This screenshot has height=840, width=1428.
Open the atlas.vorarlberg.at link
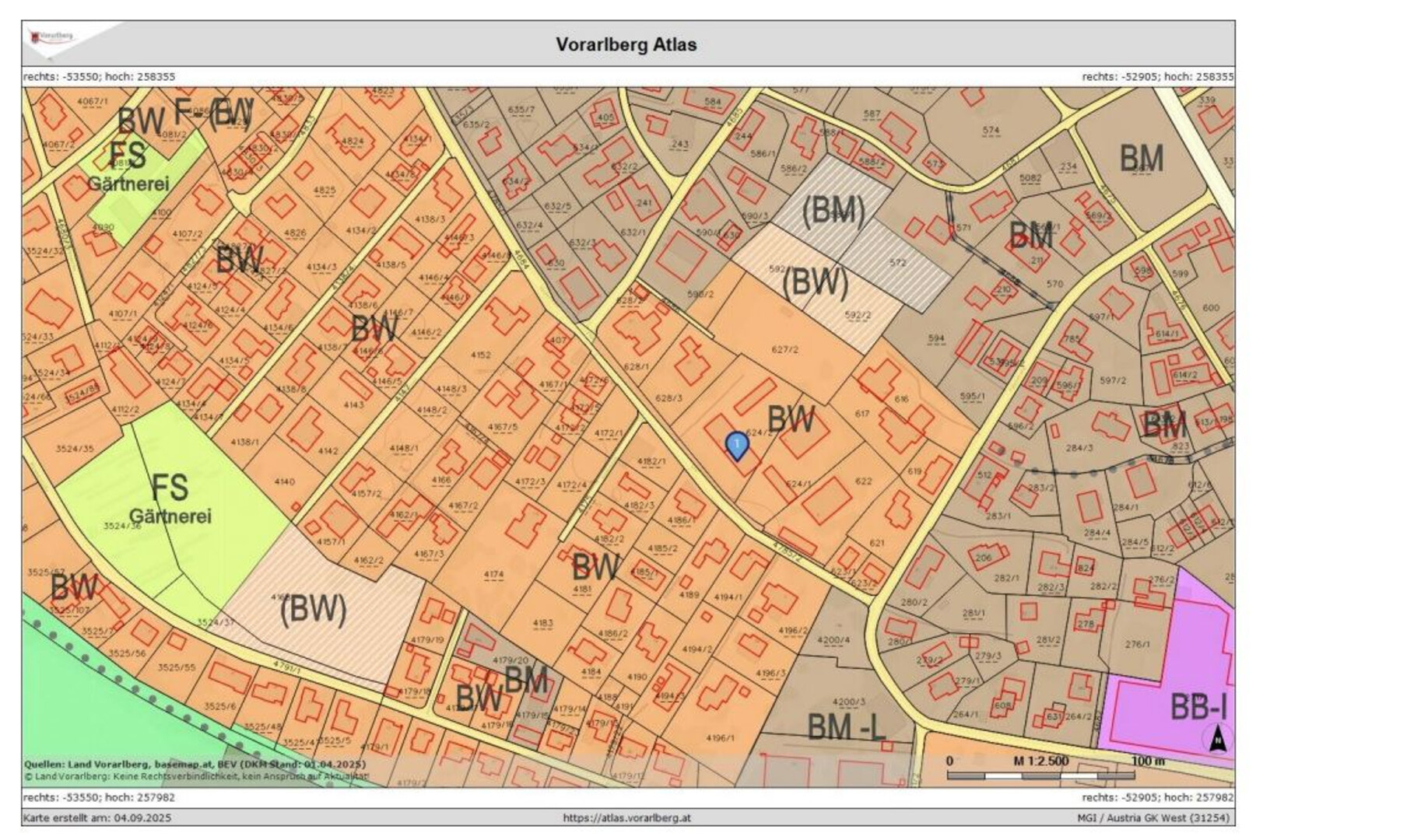click(x=626, y=817)
